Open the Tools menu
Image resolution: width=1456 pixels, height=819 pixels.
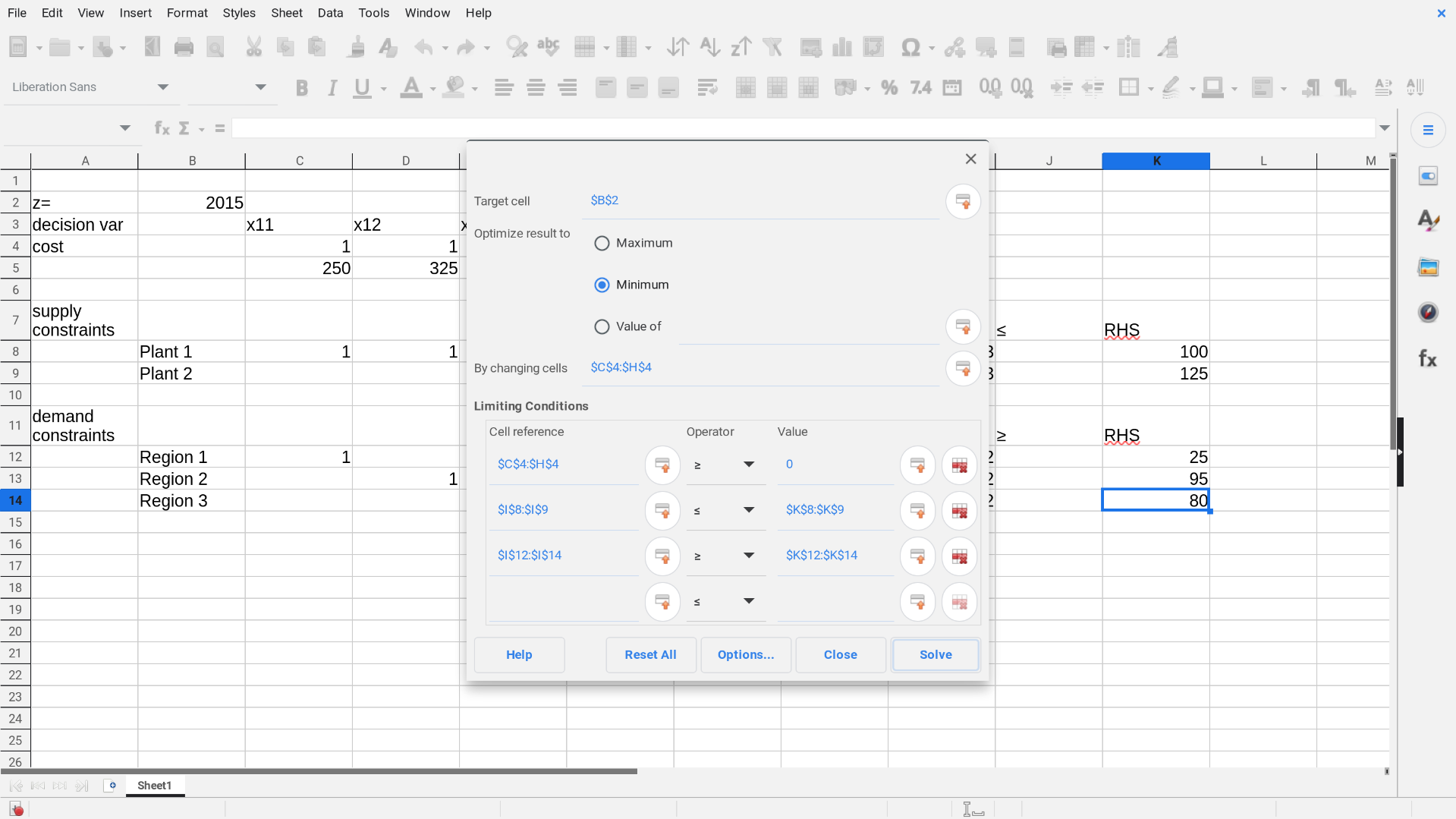[374, 13]
